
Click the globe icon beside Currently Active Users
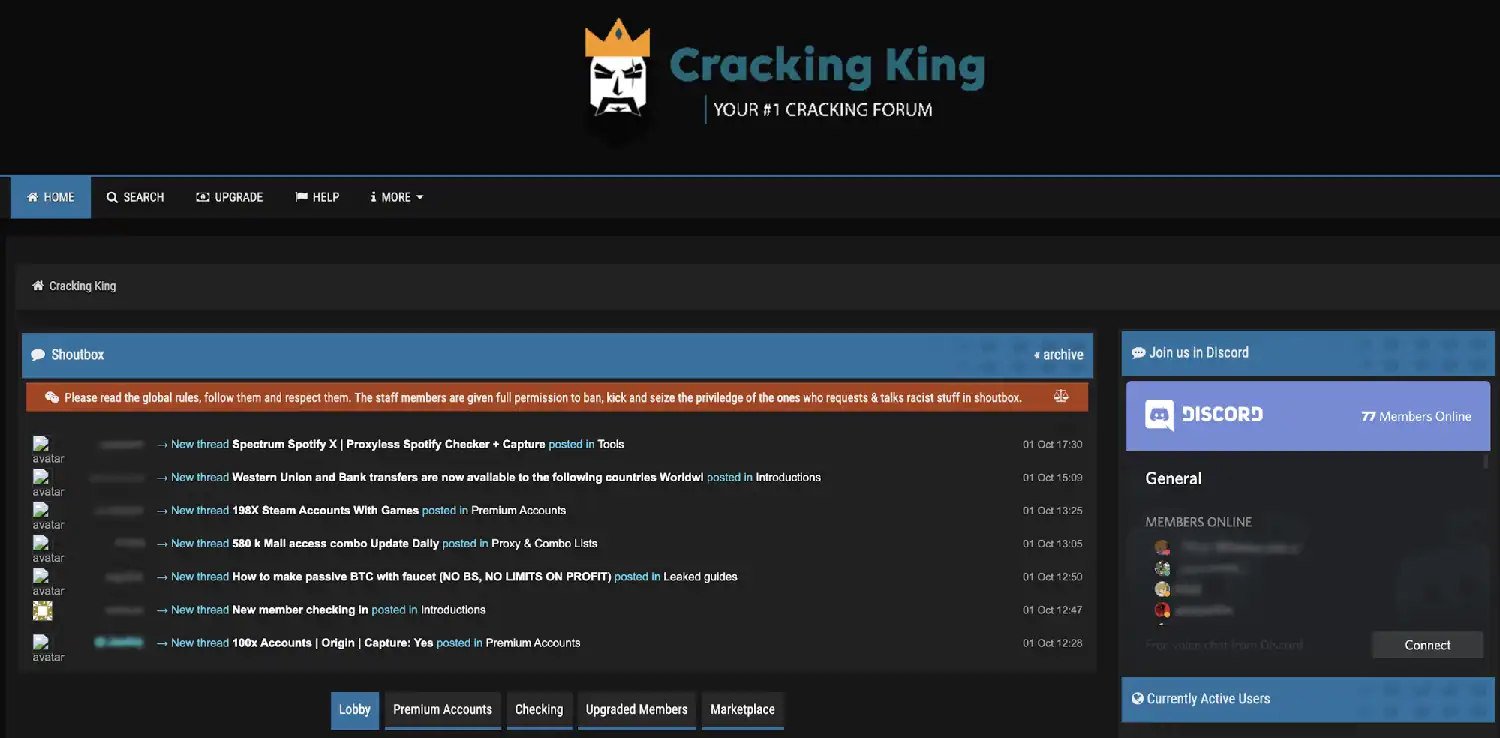click(1137, 698)
